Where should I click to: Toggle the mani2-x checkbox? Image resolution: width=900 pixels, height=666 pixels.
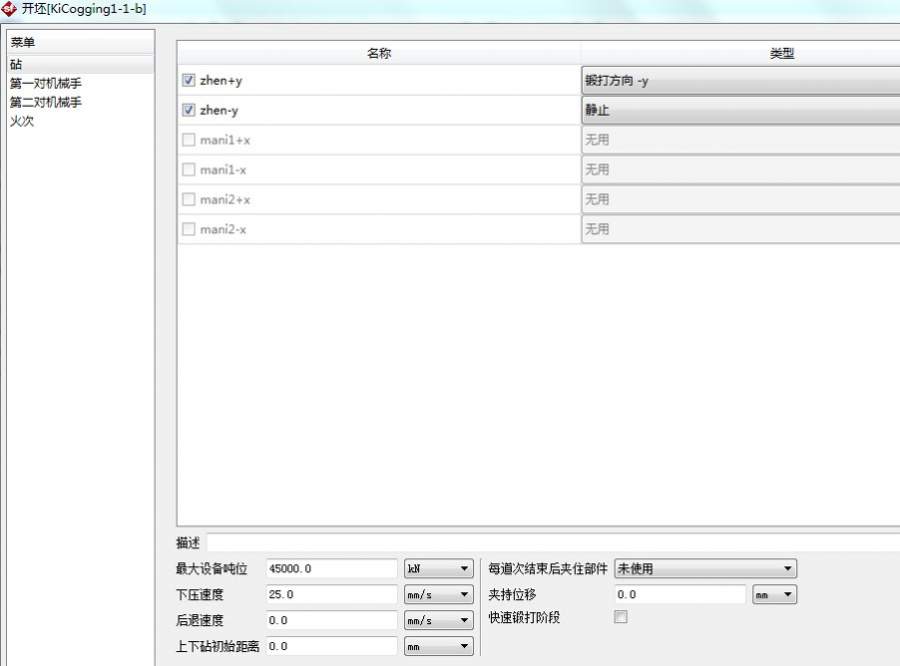[x=188, y=229]
